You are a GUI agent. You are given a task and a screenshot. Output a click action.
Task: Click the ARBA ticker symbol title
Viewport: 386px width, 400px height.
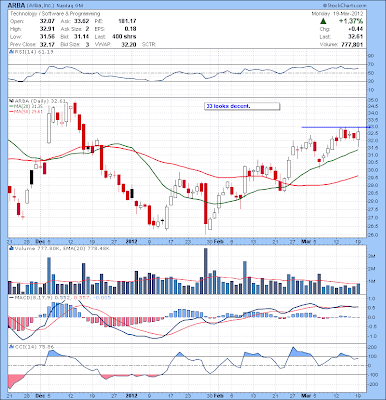point(16,6)
